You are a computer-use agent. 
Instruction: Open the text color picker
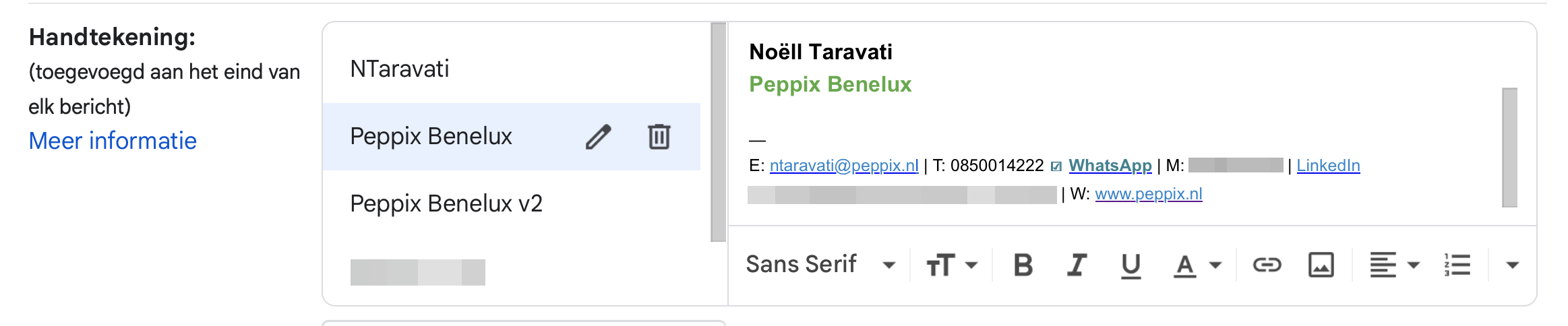[1197, 265]
